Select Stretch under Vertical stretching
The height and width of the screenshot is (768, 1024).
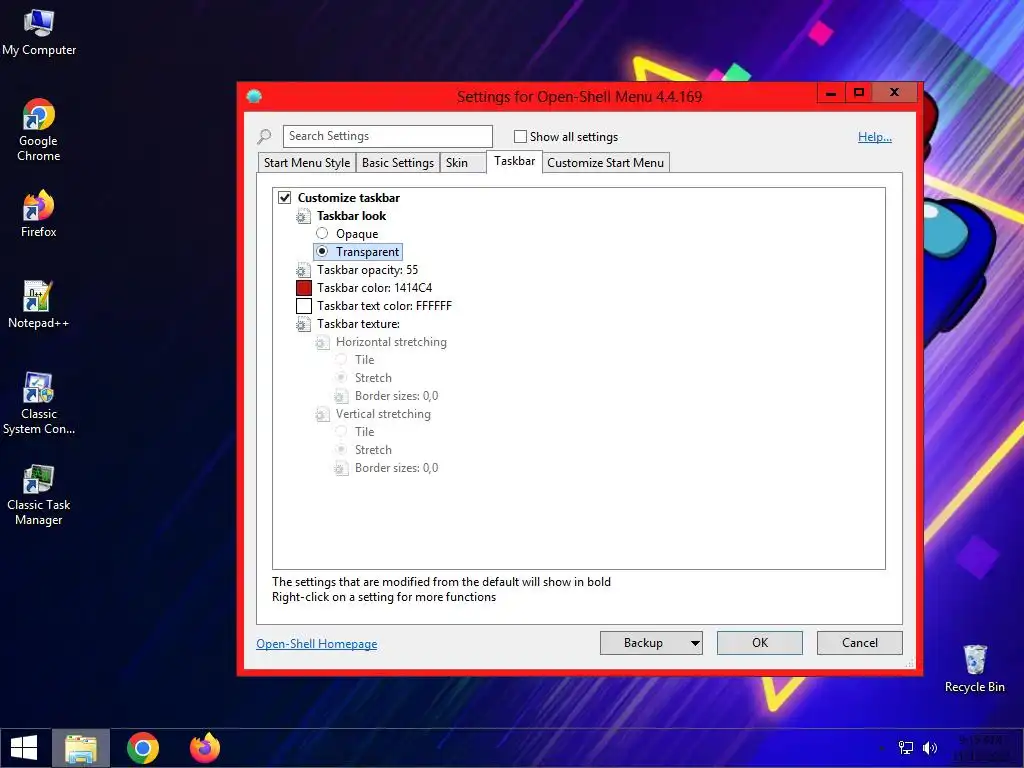coord(341,449)
